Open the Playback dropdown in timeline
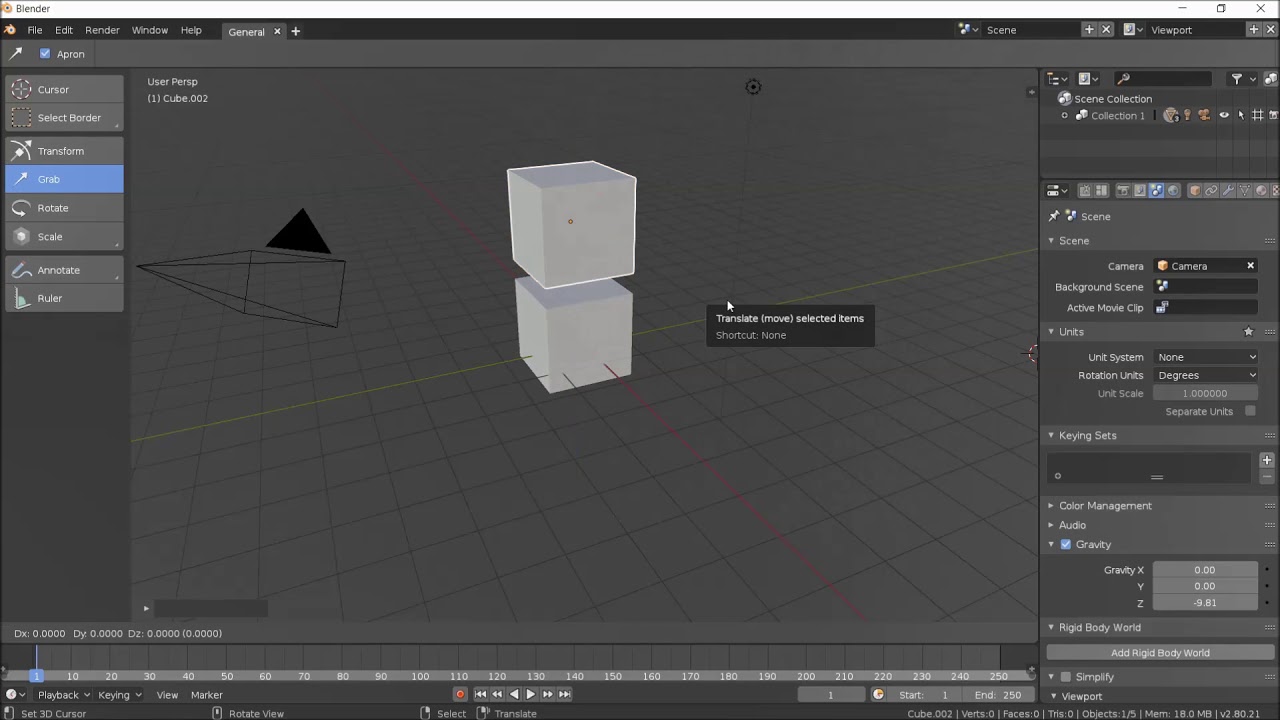Viewport: 1280px width, 720px height. tap(63, 694)
